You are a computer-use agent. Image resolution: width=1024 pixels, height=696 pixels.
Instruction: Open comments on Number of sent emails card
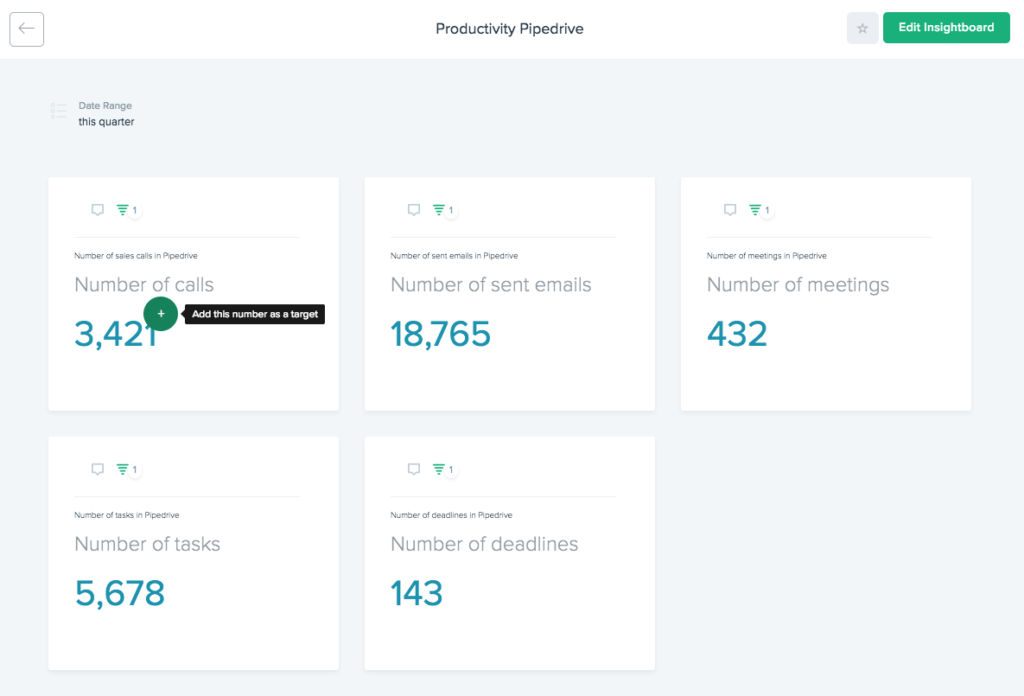click(413, 210)
